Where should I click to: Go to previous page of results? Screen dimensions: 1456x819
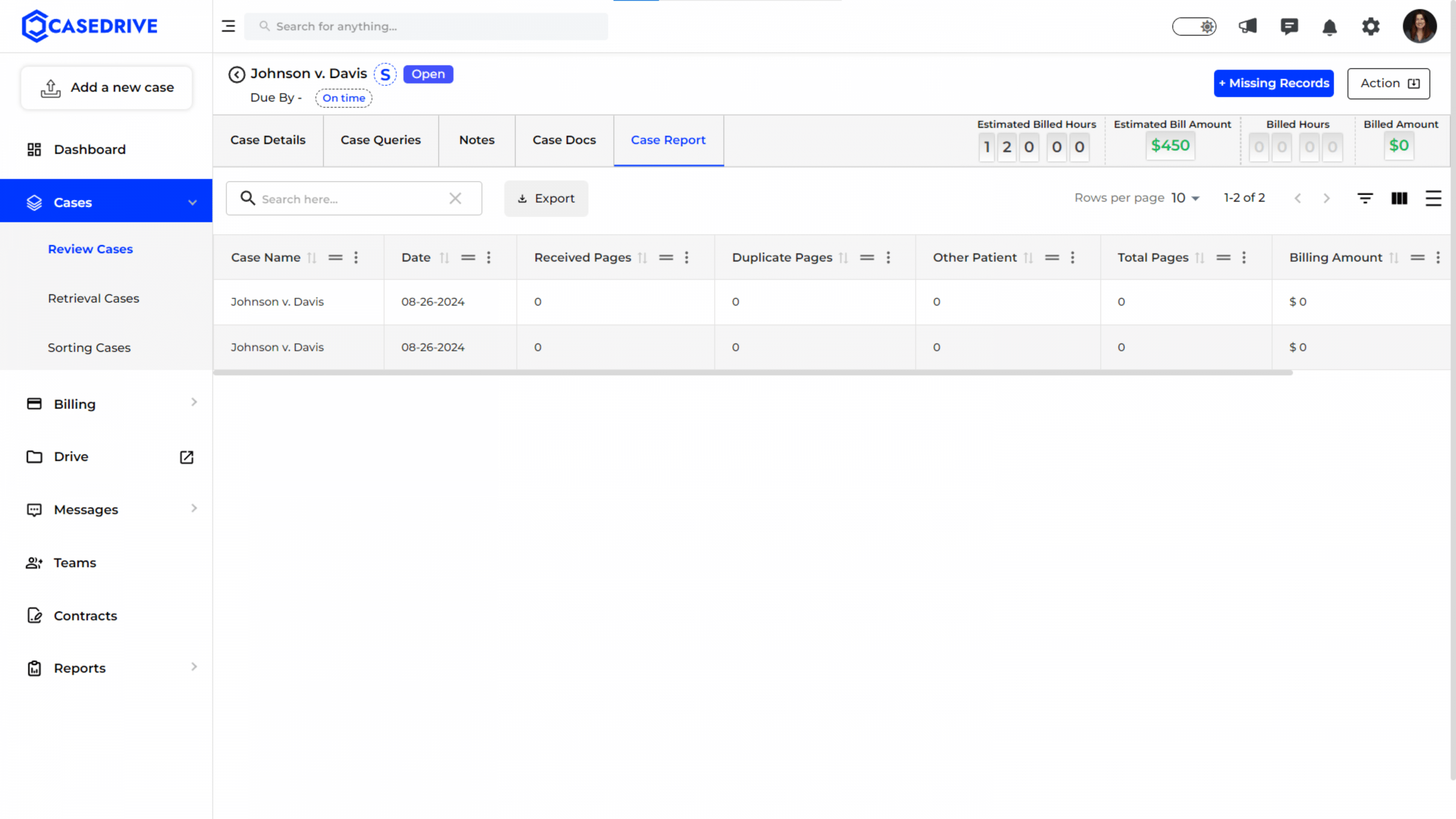tap(1298, 198)
